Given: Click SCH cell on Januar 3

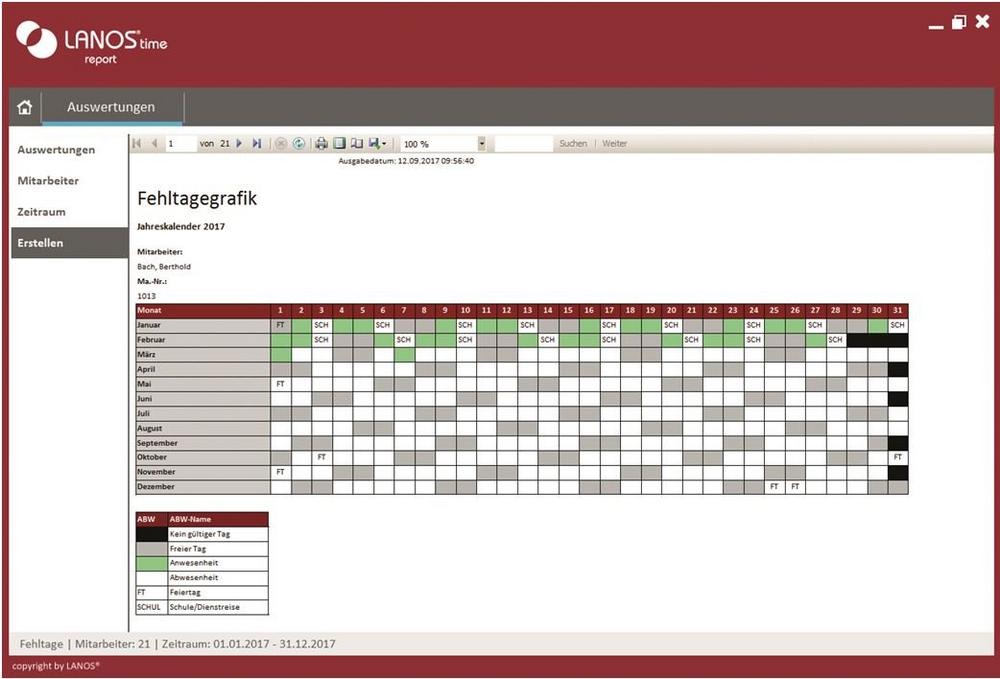Looking at the screenshot, I should click(321, 325).
